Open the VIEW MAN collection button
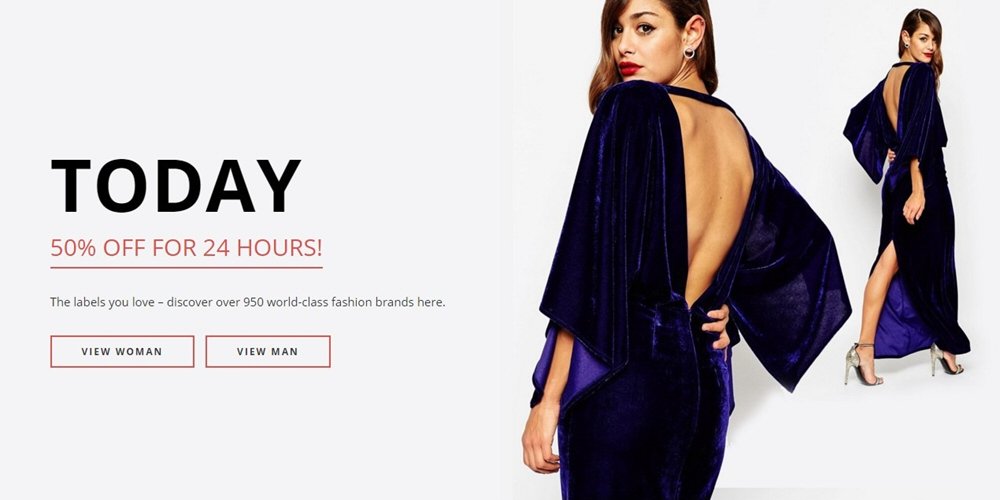 [268, 351]
